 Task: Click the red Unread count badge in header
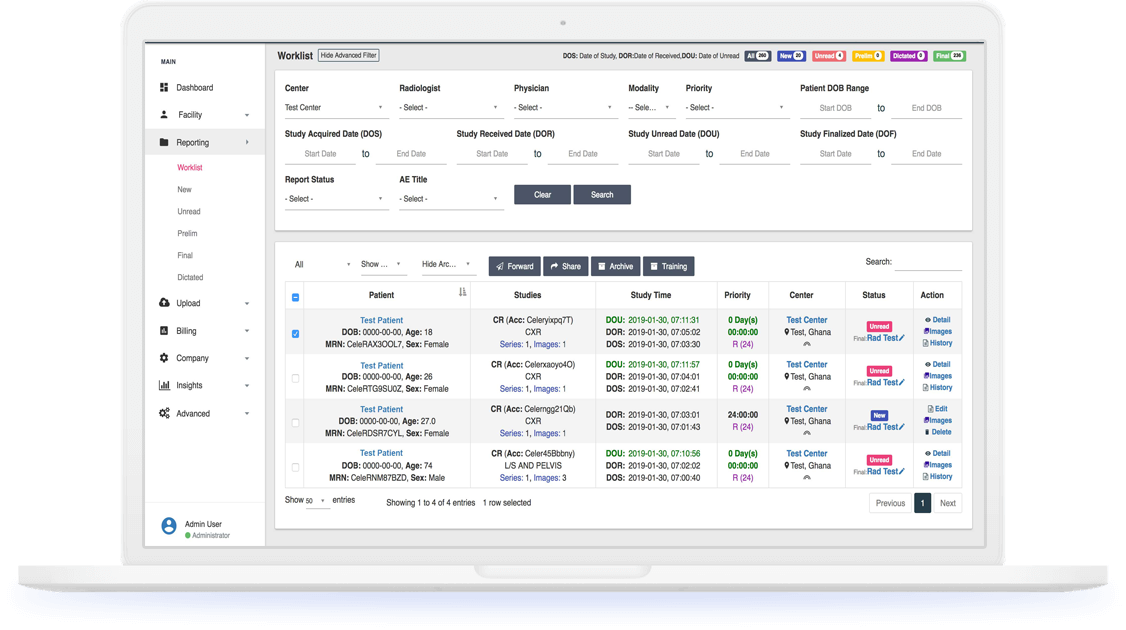(x=829, y=56)
